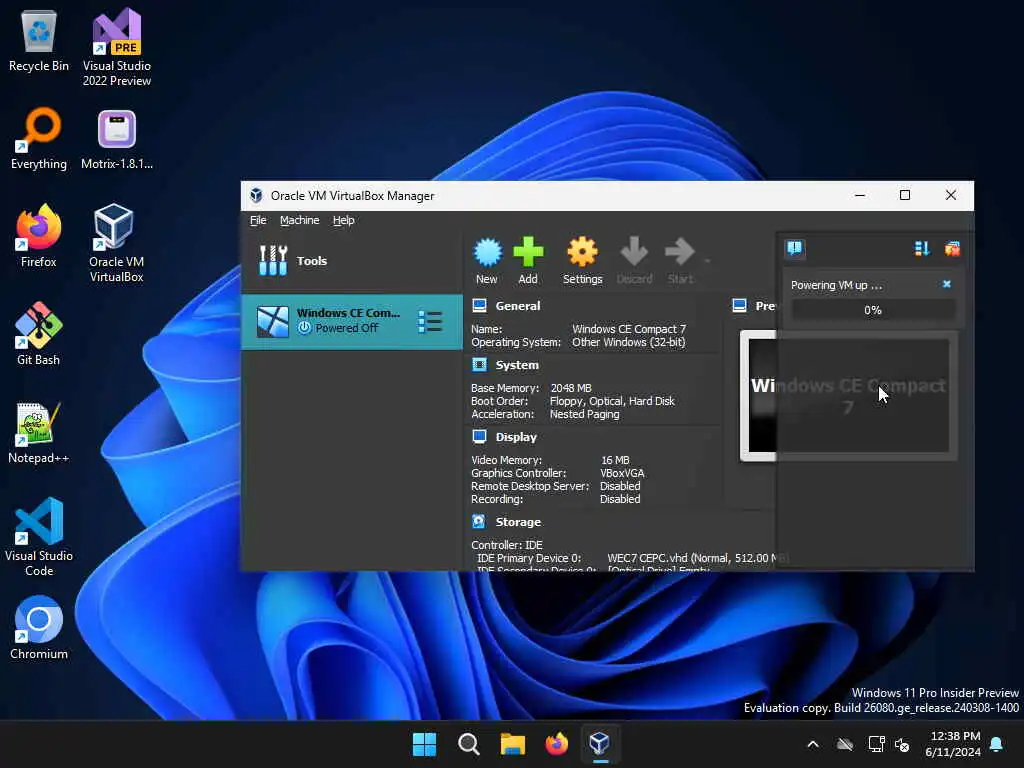Open the Help menu
The image size is (1024, 768).
point(344,220)
